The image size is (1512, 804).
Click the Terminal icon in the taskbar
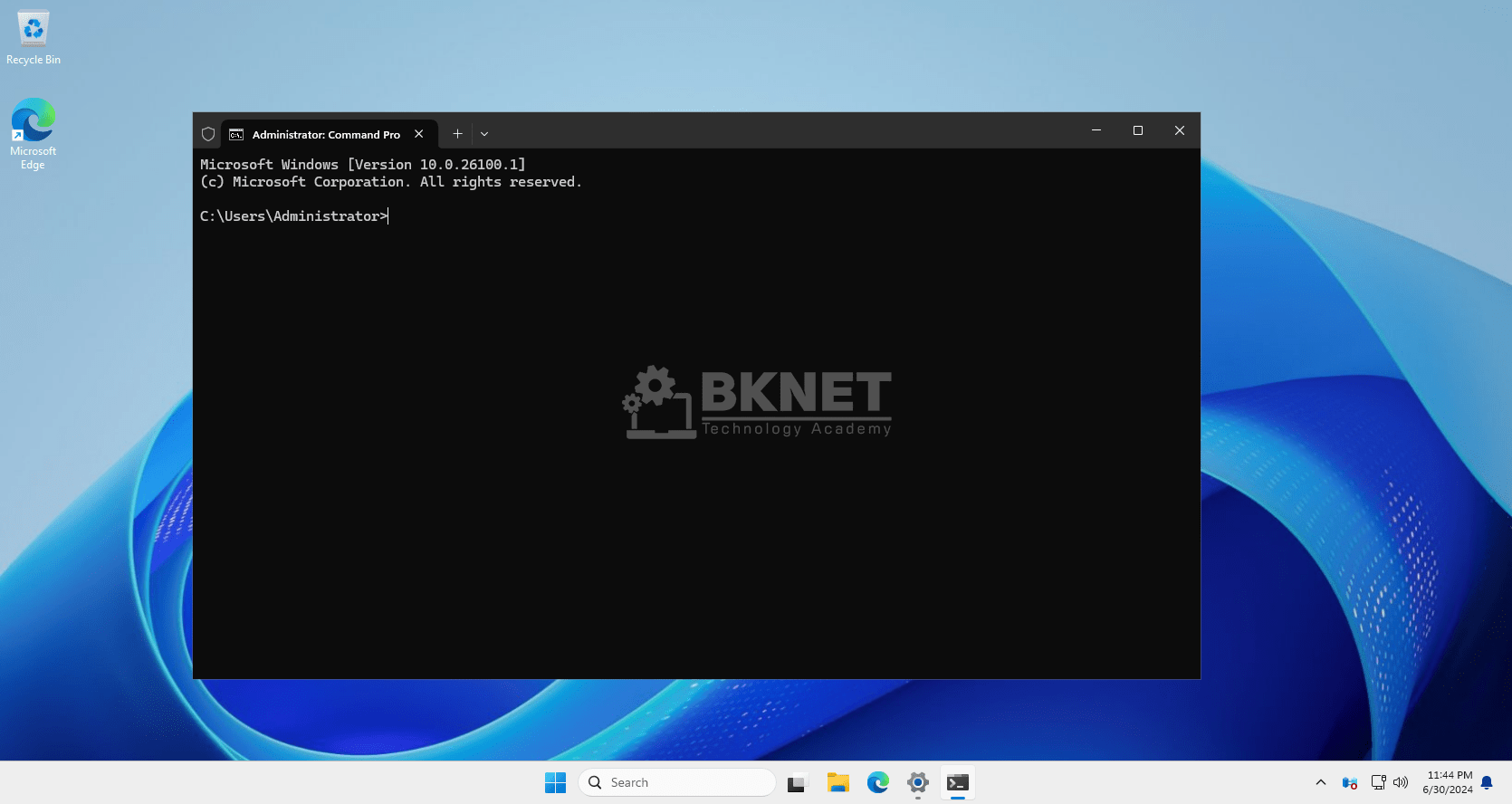[x=958, y=782]
